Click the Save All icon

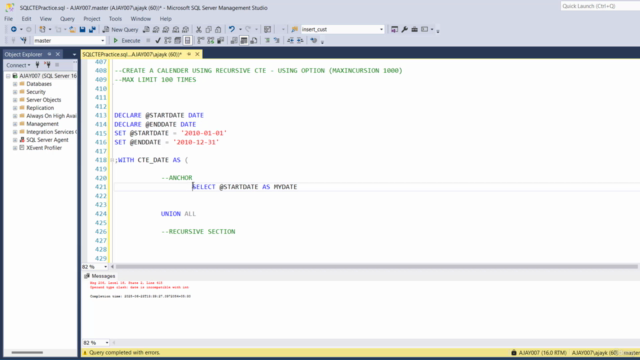pos(92,29)
